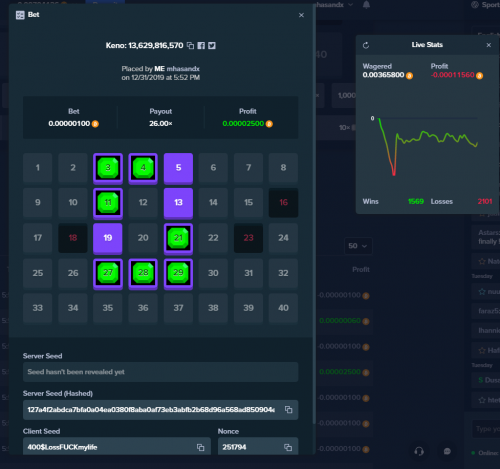Toggle Keno tile number 5
The image size is (500, 469).
coord(178,168)
